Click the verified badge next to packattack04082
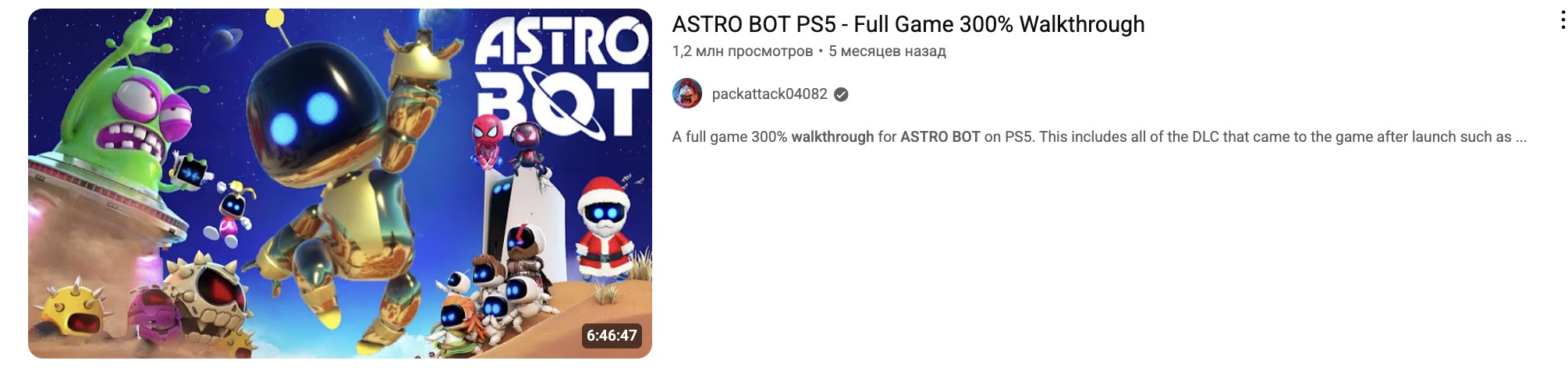 [x=841, y=94]
